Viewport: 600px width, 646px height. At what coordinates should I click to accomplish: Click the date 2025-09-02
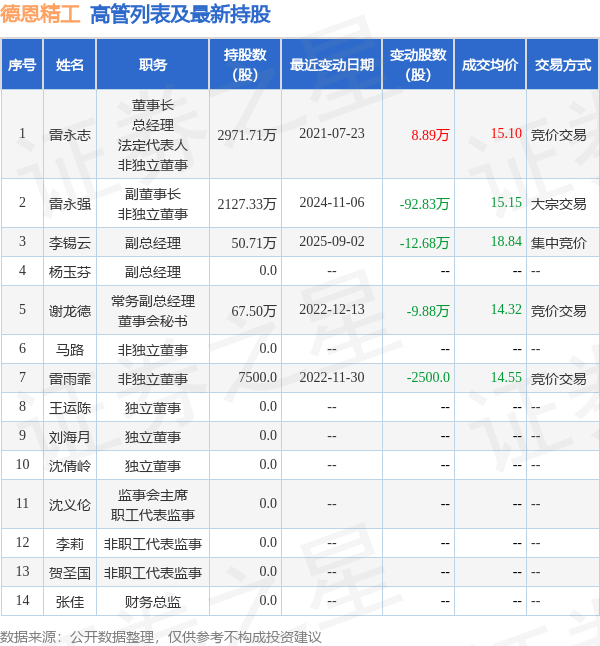pyautogui.click(x=332, y=241)
